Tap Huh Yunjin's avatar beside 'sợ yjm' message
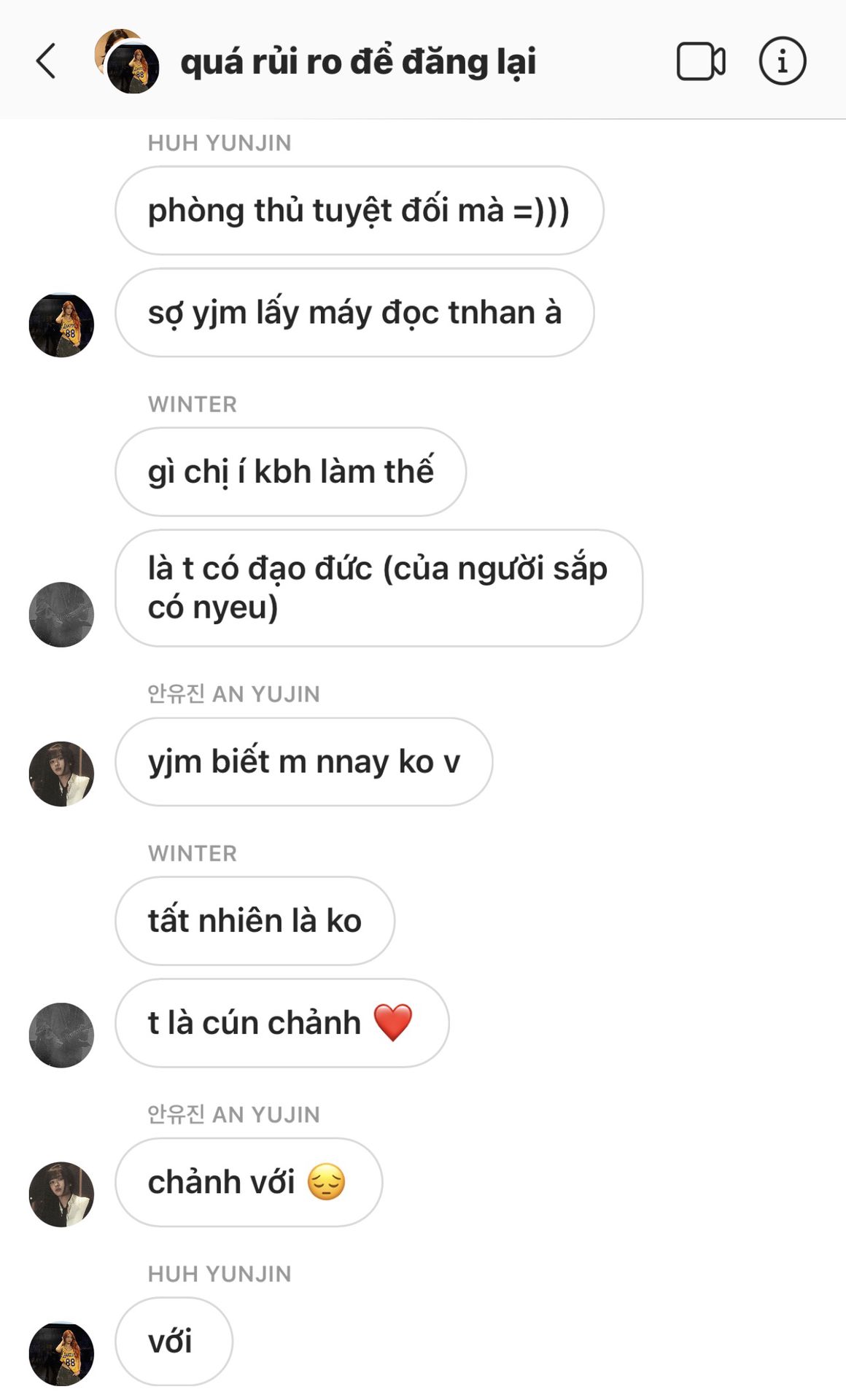This screenshot has height=1400, width=846. pos(61,325)
